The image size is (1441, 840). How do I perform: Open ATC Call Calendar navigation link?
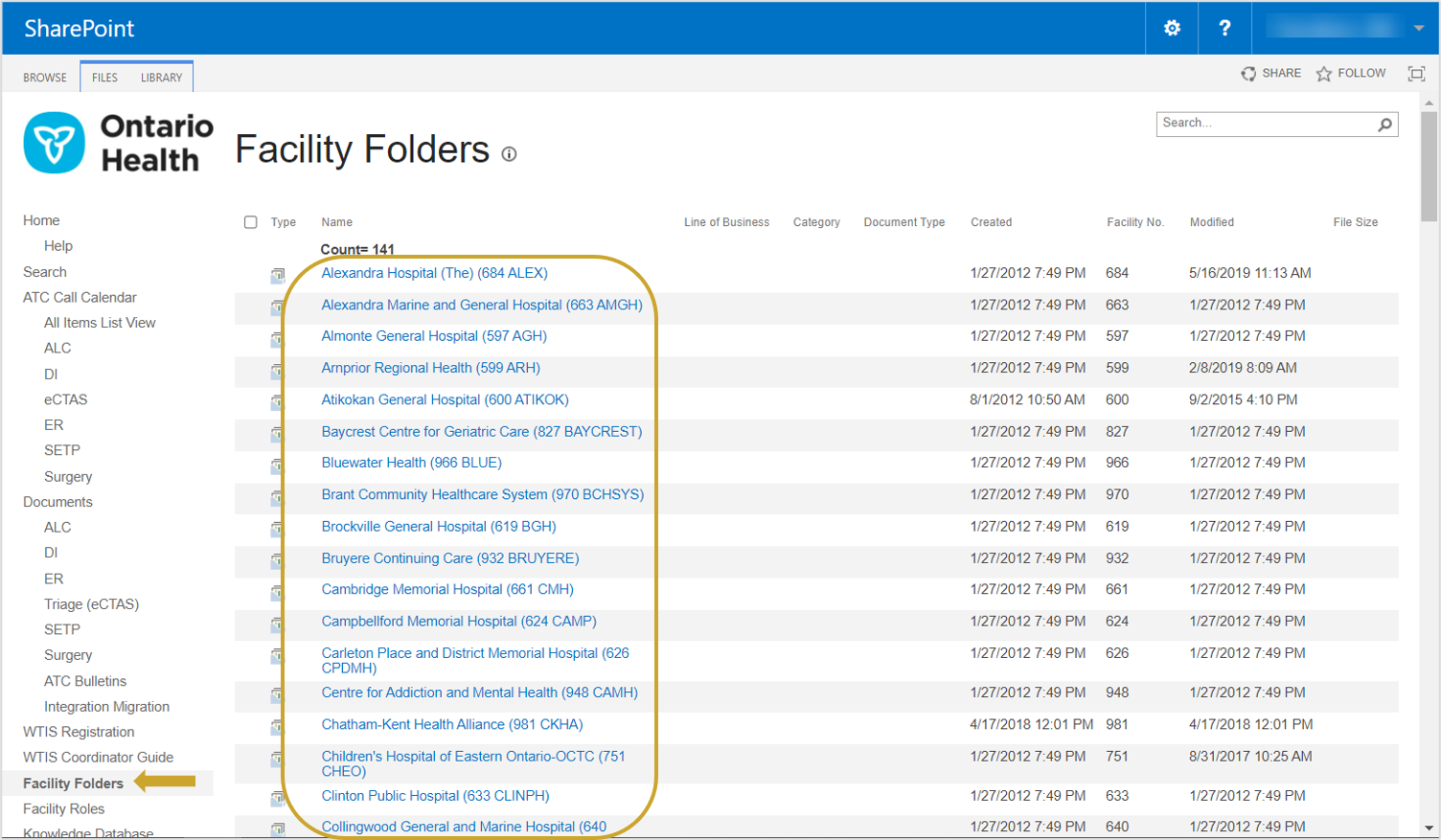click(x=80, y=298)
